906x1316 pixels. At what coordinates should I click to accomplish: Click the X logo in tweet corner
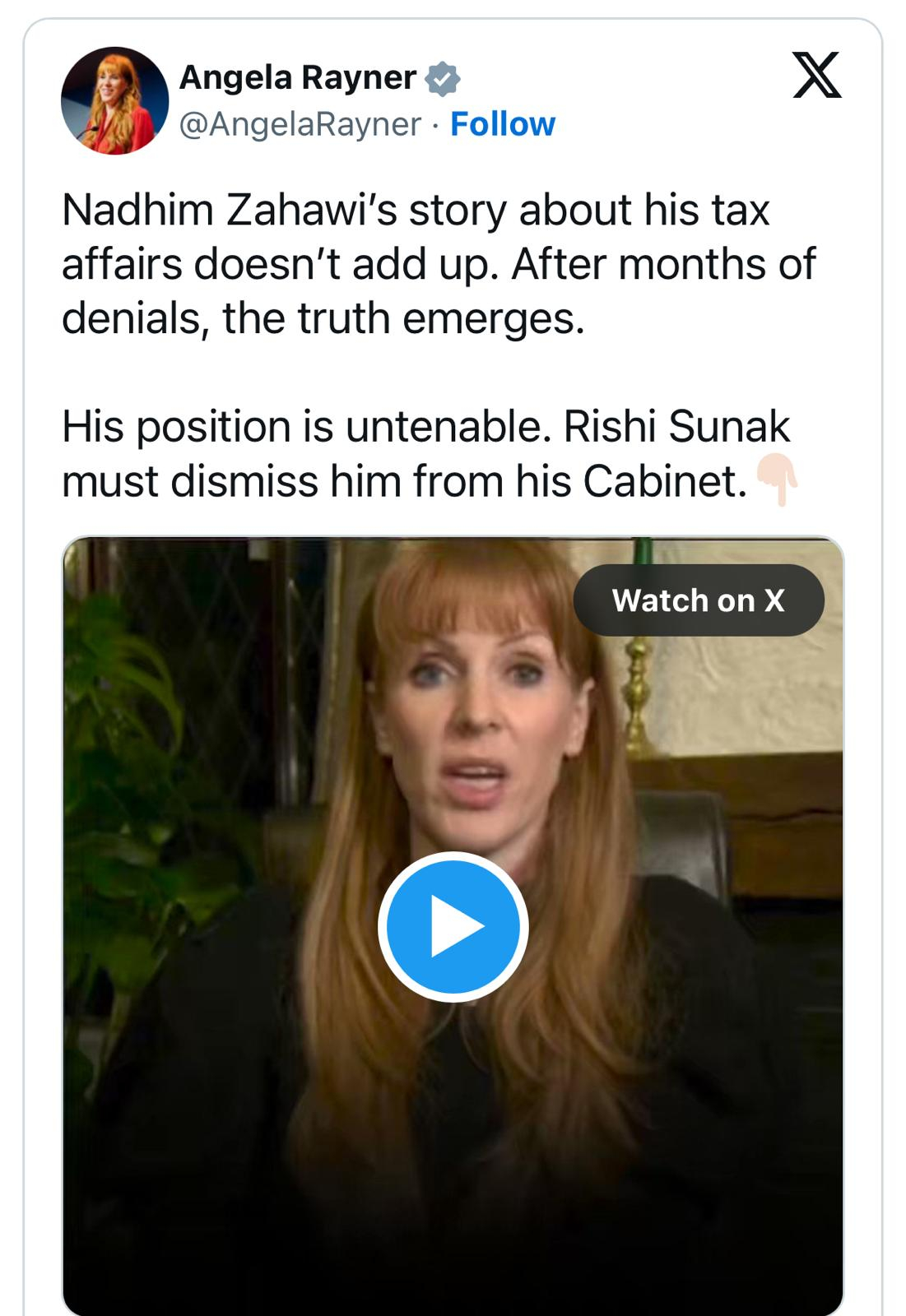816,75
